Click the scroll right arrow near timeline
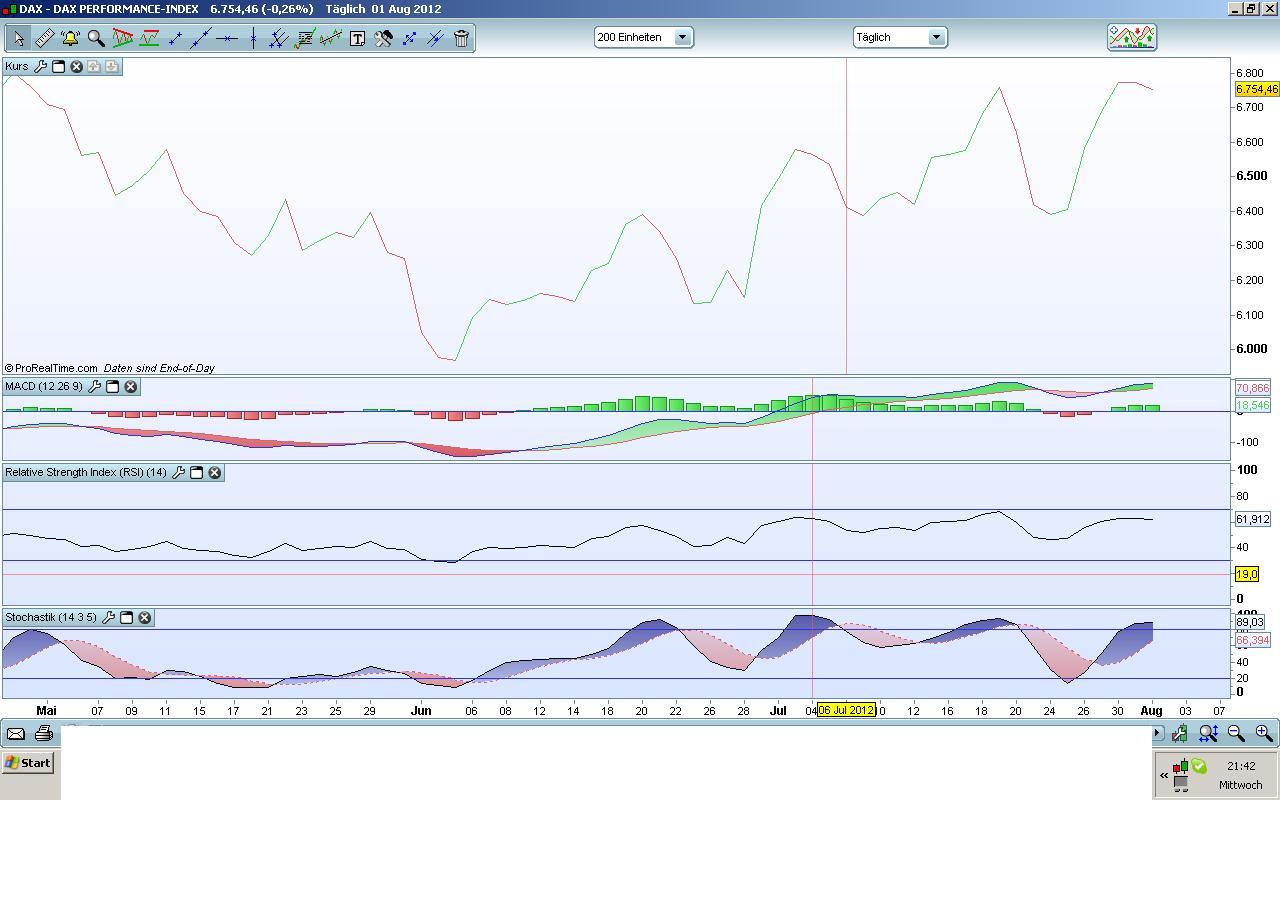The height and width of the screenshot is (900, 1280). (1157, 733)
